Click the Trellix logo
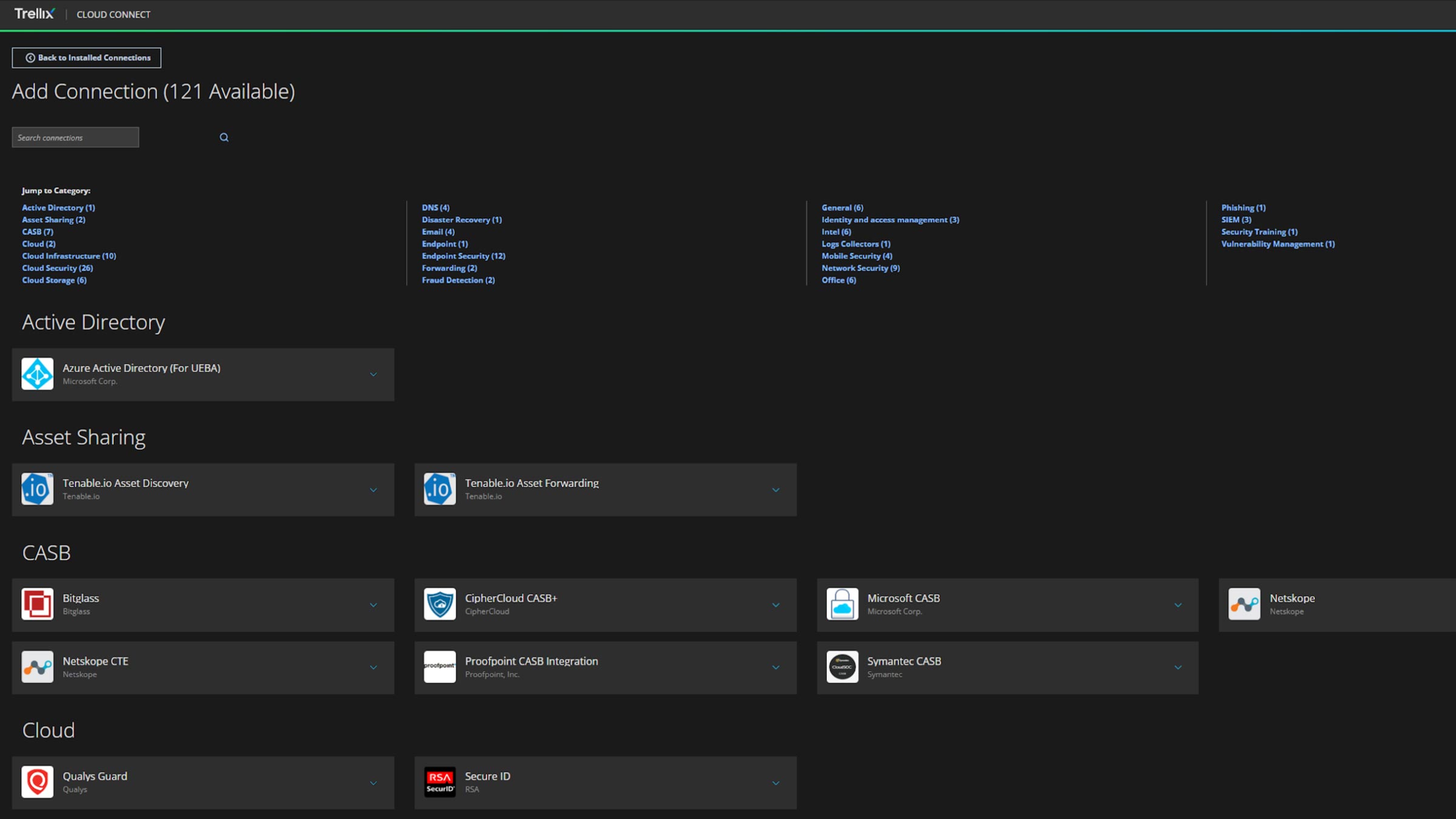Screen dimensions: 1456x819 click(35, 13)
